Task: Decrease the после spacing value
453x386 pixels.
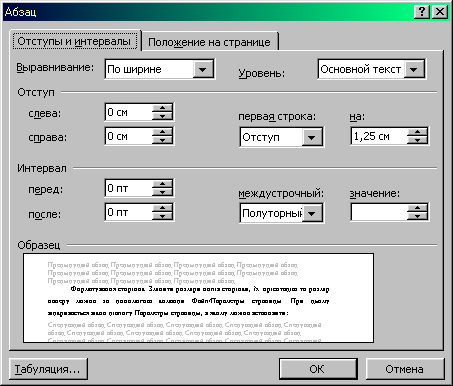Action: (x=162, y=216)
